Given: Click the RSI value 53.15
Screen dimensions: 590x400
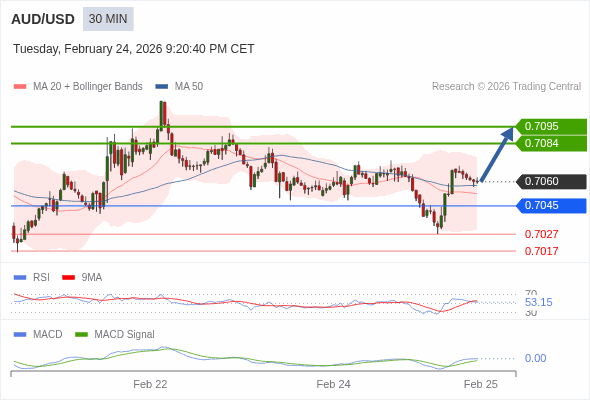Looking at the screenshot, I should [x=538, y=302].
